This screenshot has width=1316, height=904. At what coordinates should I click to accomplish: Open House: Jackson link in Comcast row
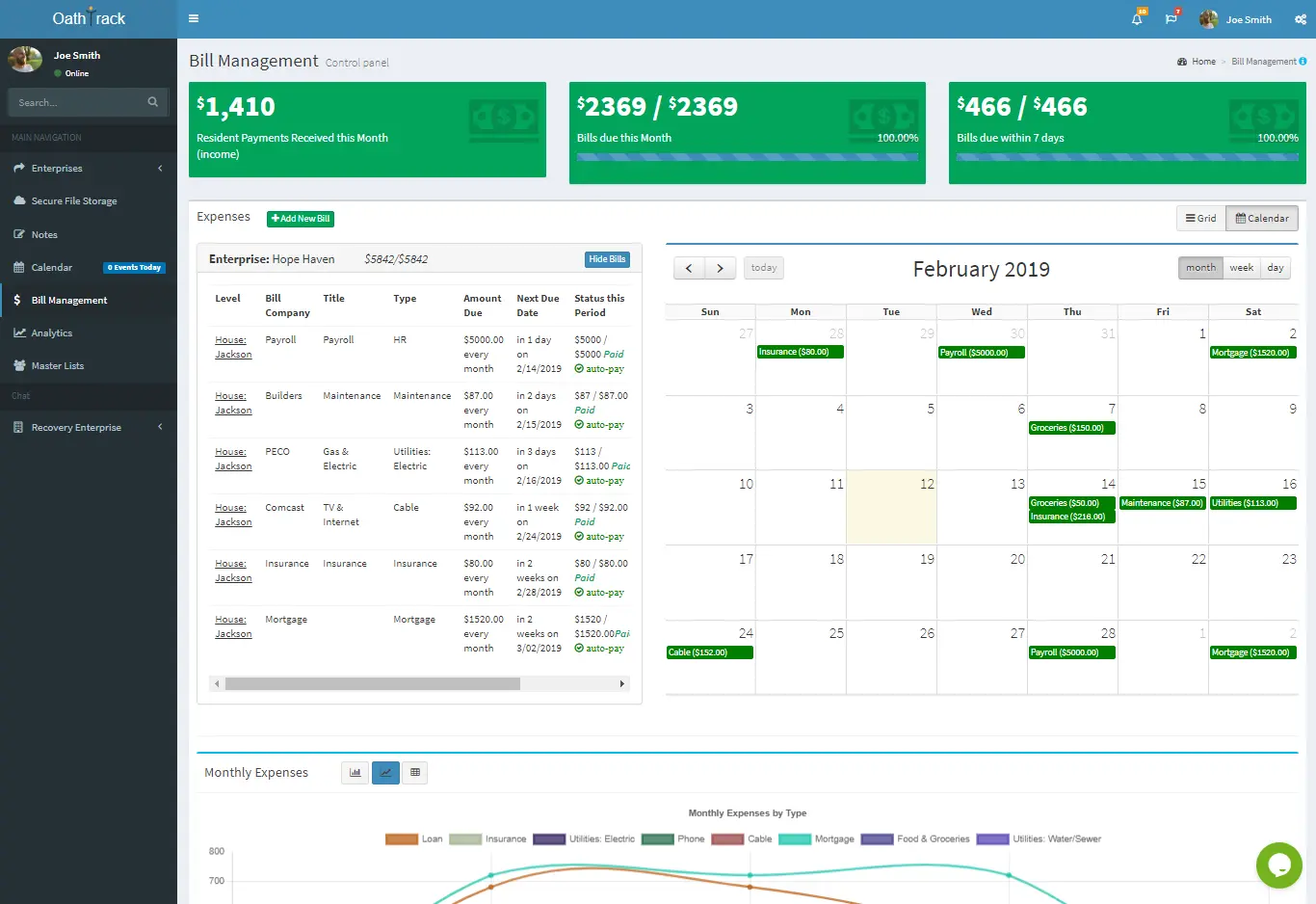coord(233,515)
